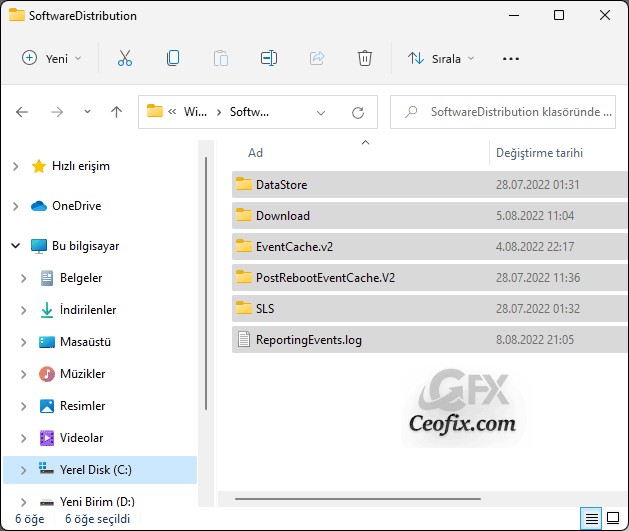629x531 pixels.
Task: Sort by Değiştirme tarihi column header
Action: click(539, 153)
